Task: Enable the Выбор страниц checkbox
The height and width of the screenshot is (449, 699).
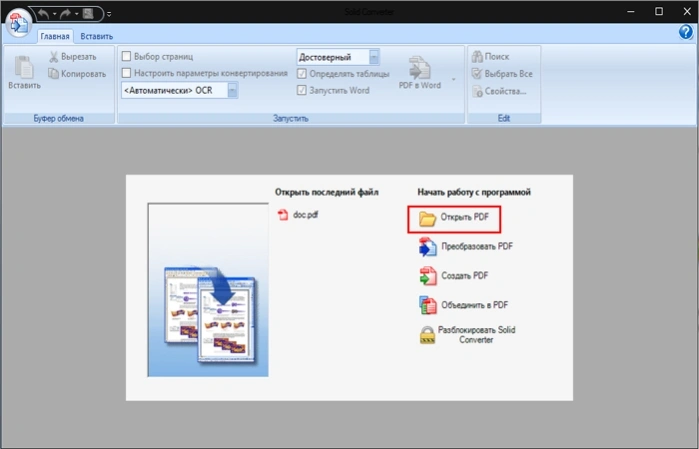Action: pyautogui.click(x=127, y=56)
